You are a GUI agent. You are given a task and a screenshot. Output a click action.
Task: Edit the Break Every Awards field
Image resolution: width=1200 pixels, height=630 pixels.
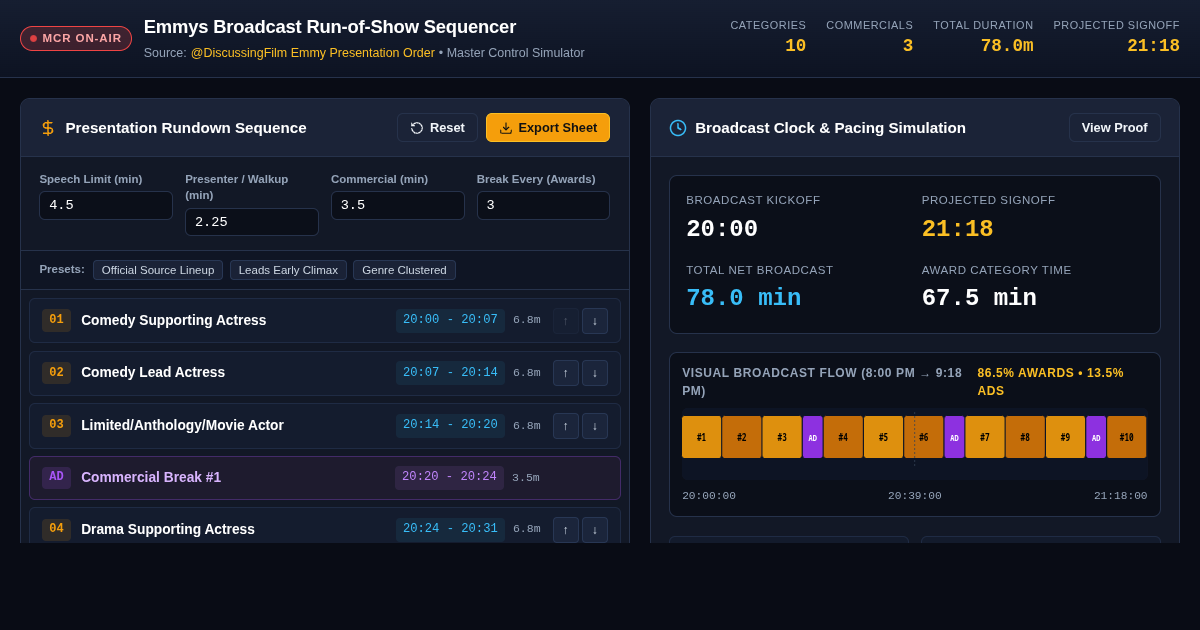[543, 205]
